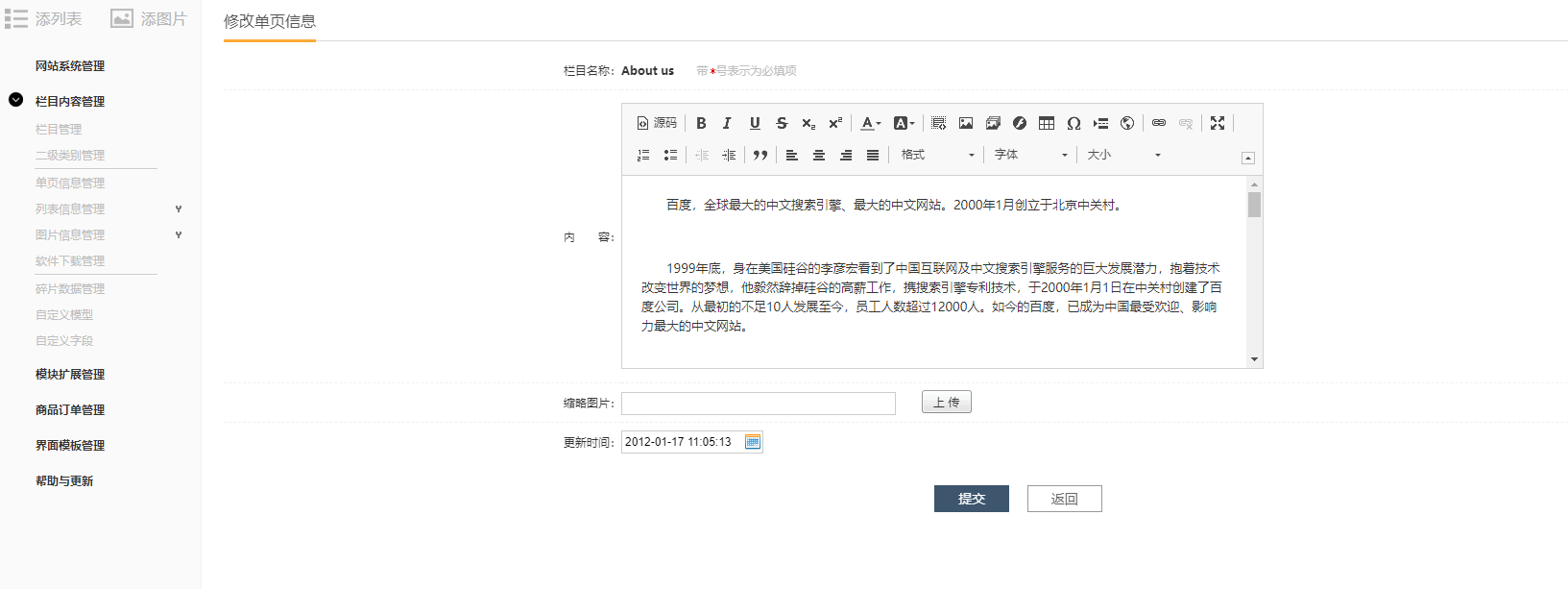Align text right
The height and width of the screenshot is (589, 1568).
[x=846, y=155]
